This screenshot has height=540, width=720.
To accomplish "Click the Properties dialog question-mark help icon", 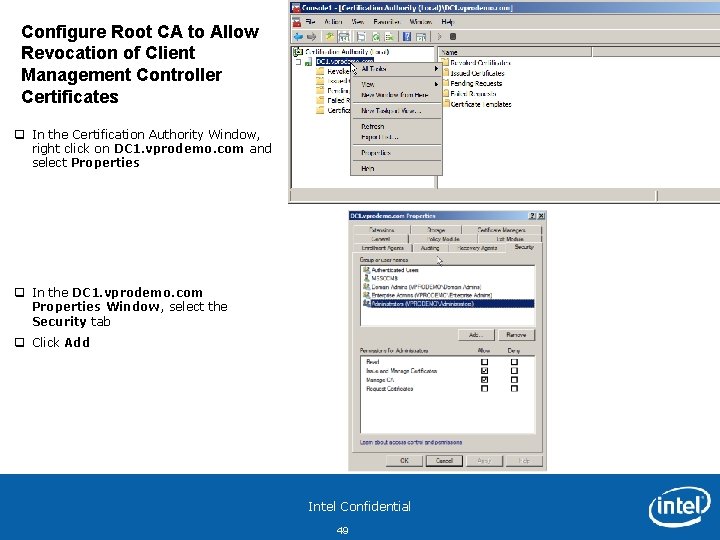I will coord(532,216).
